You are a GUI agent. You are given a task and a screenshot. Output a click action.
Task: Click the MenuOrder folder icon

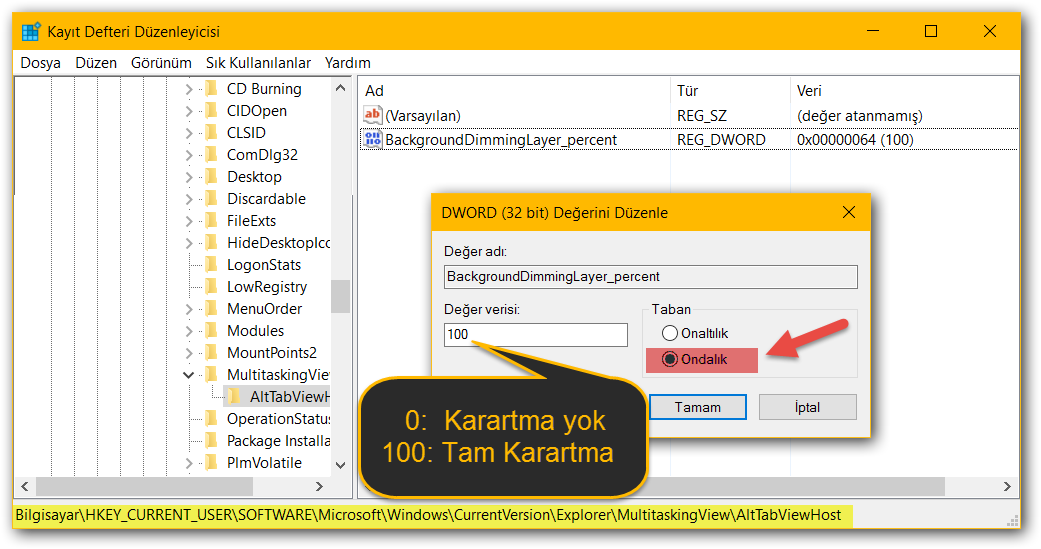coord(212,308)
